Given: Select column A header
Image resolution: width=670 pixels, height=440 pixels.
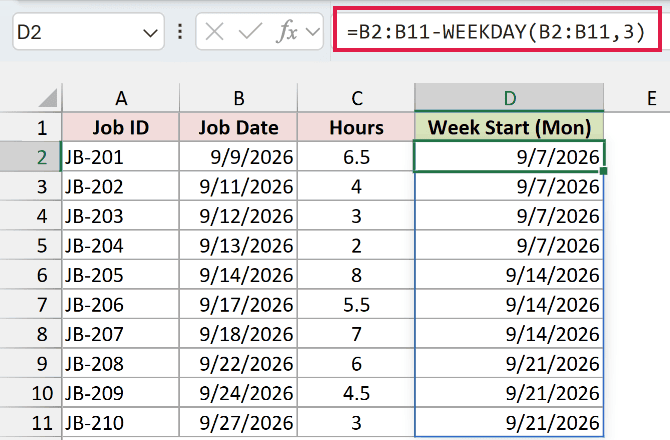Looking at the screenshot, I should 121,98.
